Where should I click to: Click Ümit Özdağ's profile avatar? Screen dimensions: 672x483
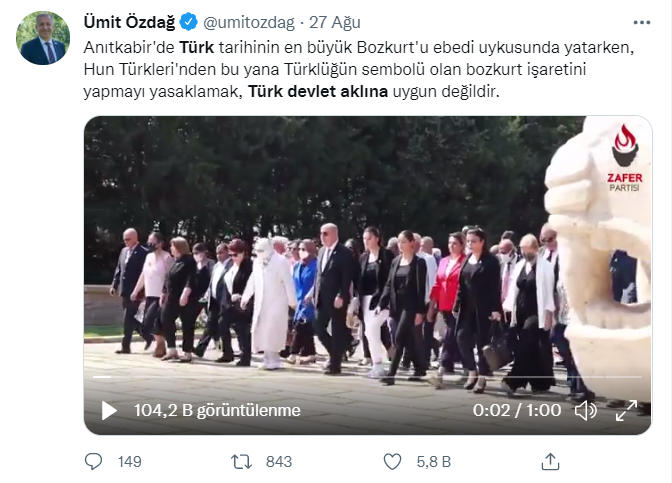pos(43,38)
